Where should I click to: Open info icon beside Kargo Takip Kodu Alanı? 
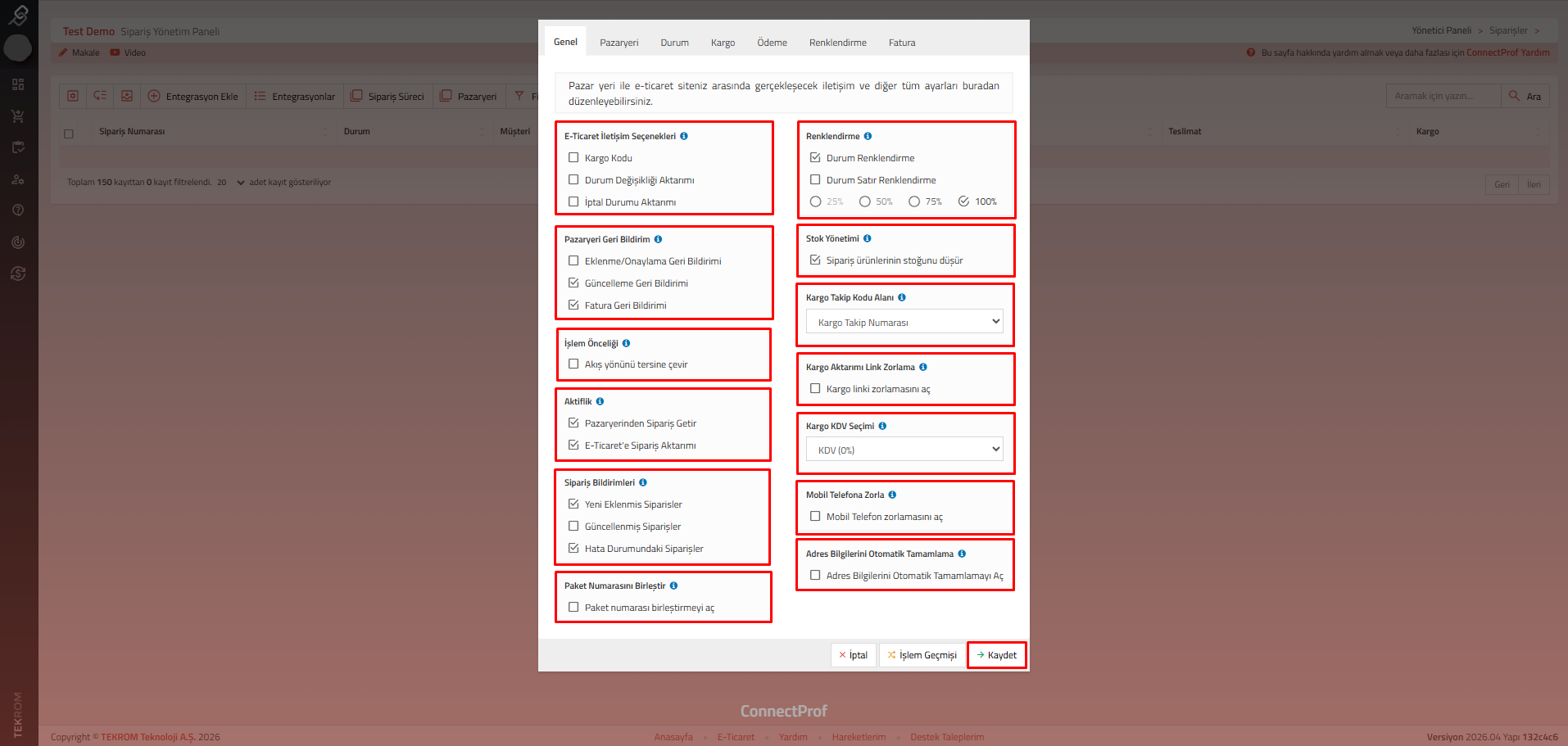point(902,297)
